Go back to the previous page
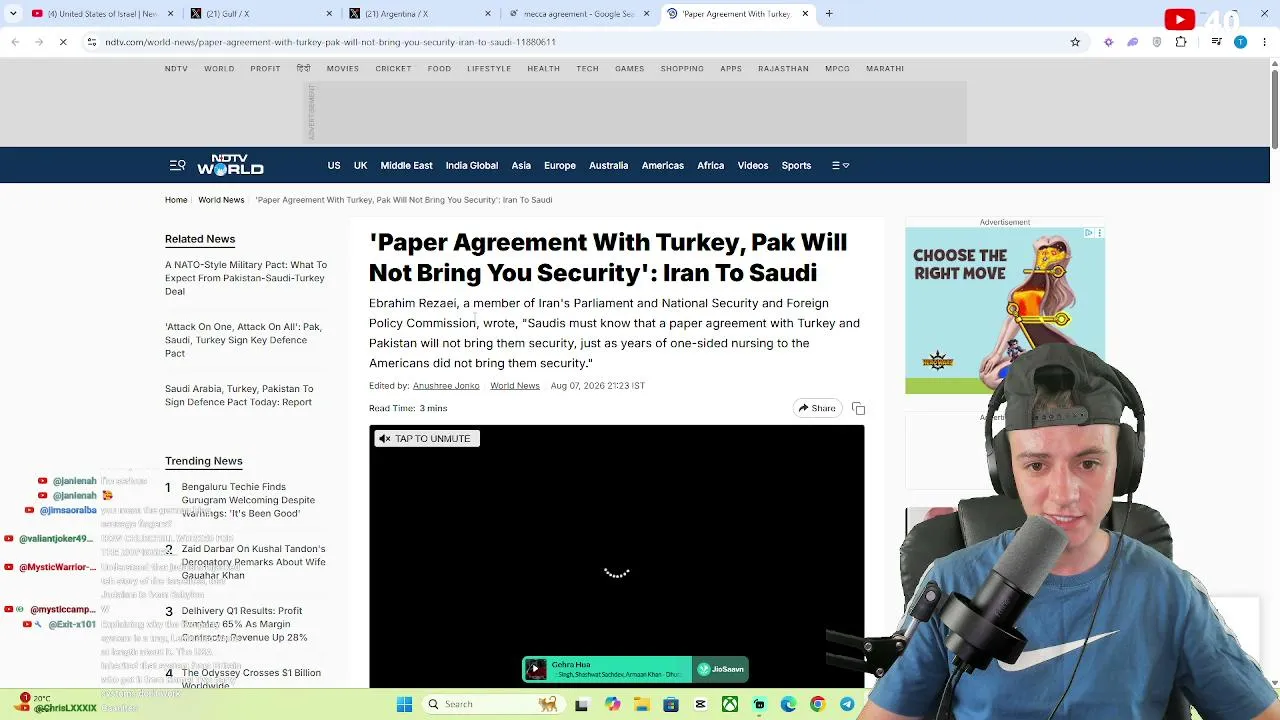This screenshot has height=720, width=1280. click(15, 42)
